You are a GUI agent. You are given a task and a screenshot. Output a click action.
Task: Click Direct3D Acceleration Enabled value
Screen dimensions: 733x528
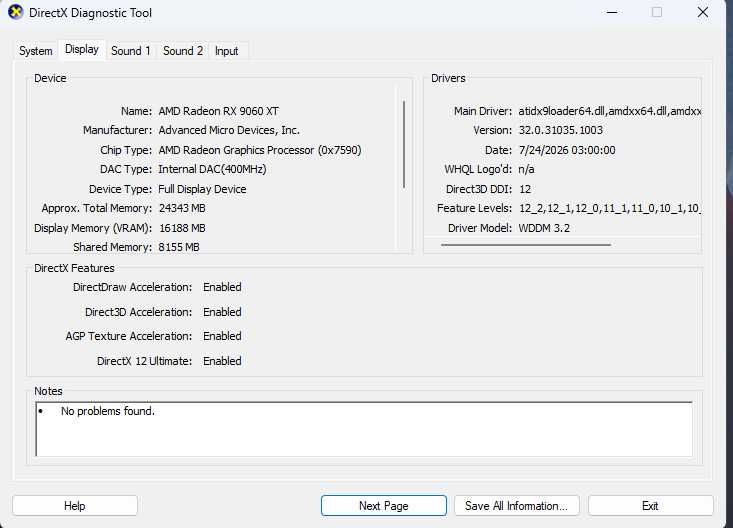coord(222,312)
